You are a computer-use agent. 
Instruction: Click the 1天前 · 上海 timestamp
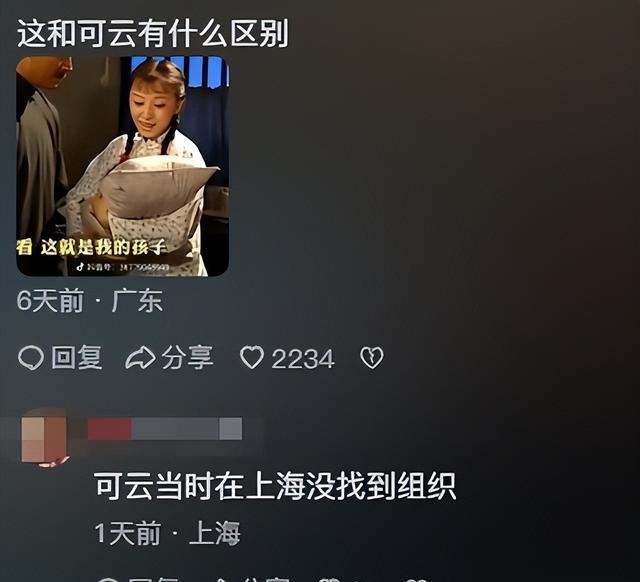(x=167, y=533)
